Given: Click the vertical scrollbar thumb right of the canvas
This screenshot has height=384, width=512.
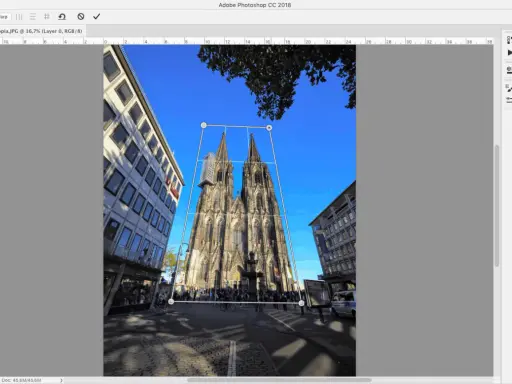Looking at the screenshot, I should click(x=497, y=206).
